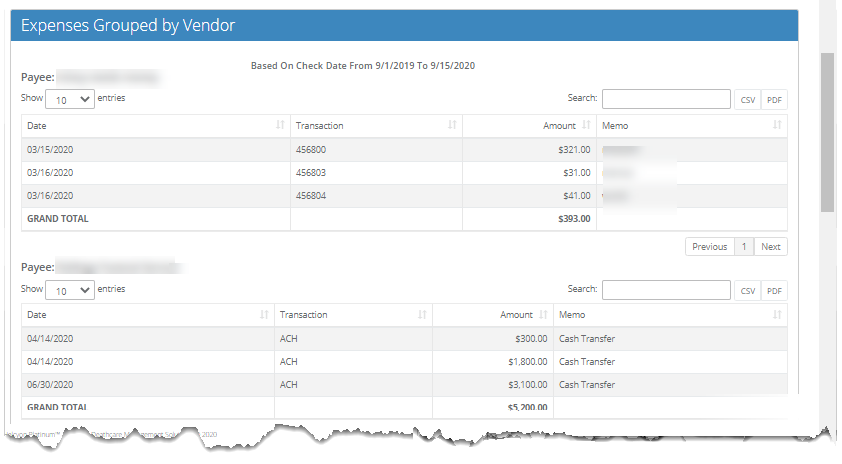Sort first payee table by Date
Viewport: 842px width, 464px height.
click(156, 126)
